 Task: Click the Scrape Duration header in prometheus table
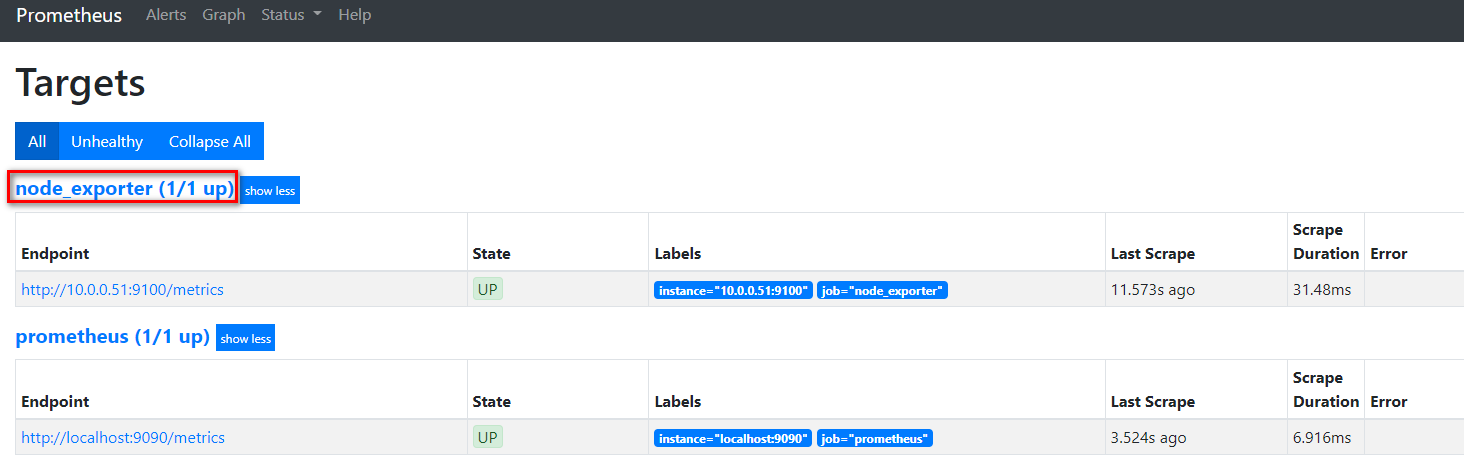click(1326, 390)
